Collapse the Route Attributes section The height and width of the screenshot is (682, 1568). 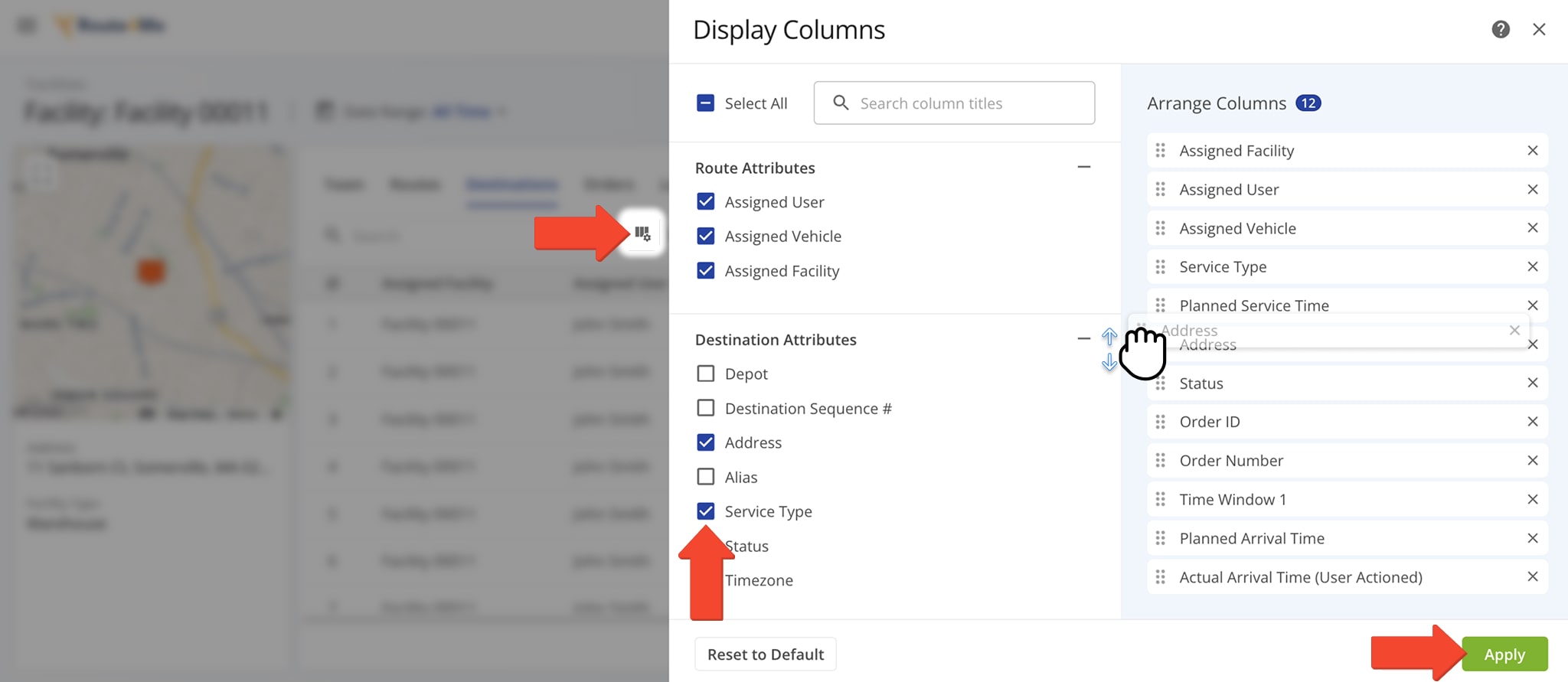point(1083,167)
